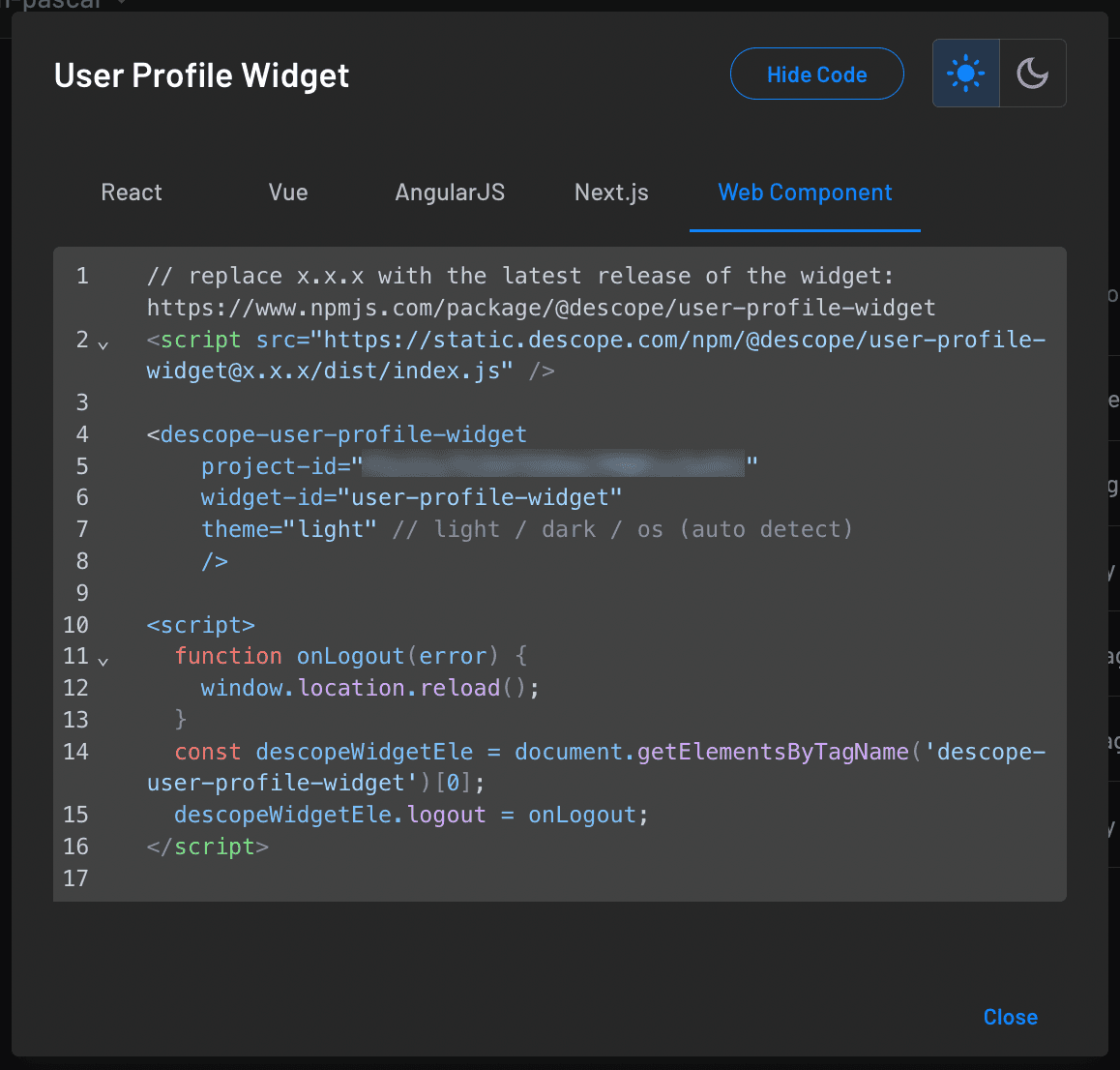The height and width of the screenshot is (1070, 1120).
Task: Click the onLogout function name on line 11
Action: click(x=351, y=656)
